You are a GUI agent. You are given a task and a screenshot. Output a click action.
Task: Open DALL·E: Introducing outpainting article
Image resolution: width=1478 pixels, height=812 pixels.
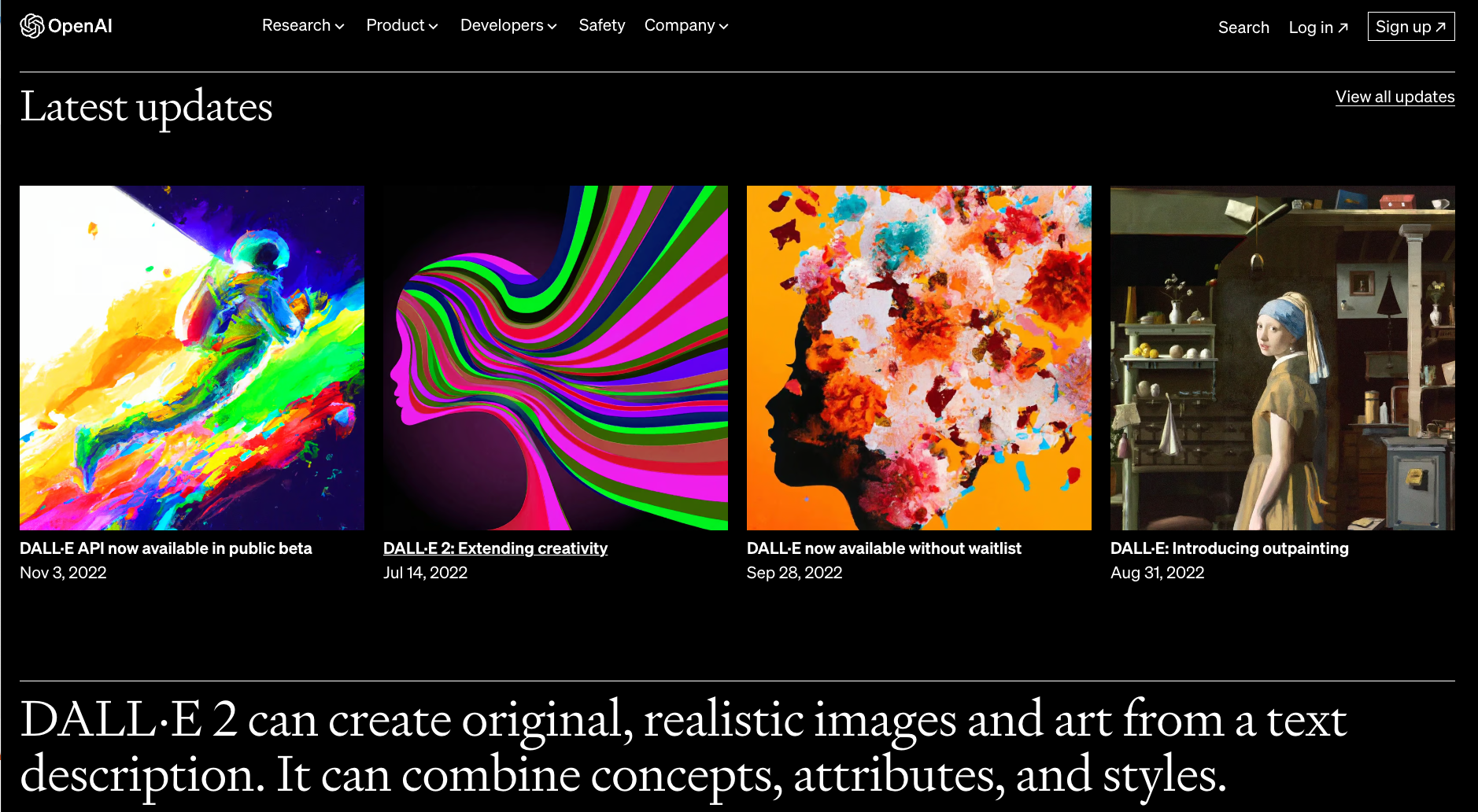(1229, 548)
